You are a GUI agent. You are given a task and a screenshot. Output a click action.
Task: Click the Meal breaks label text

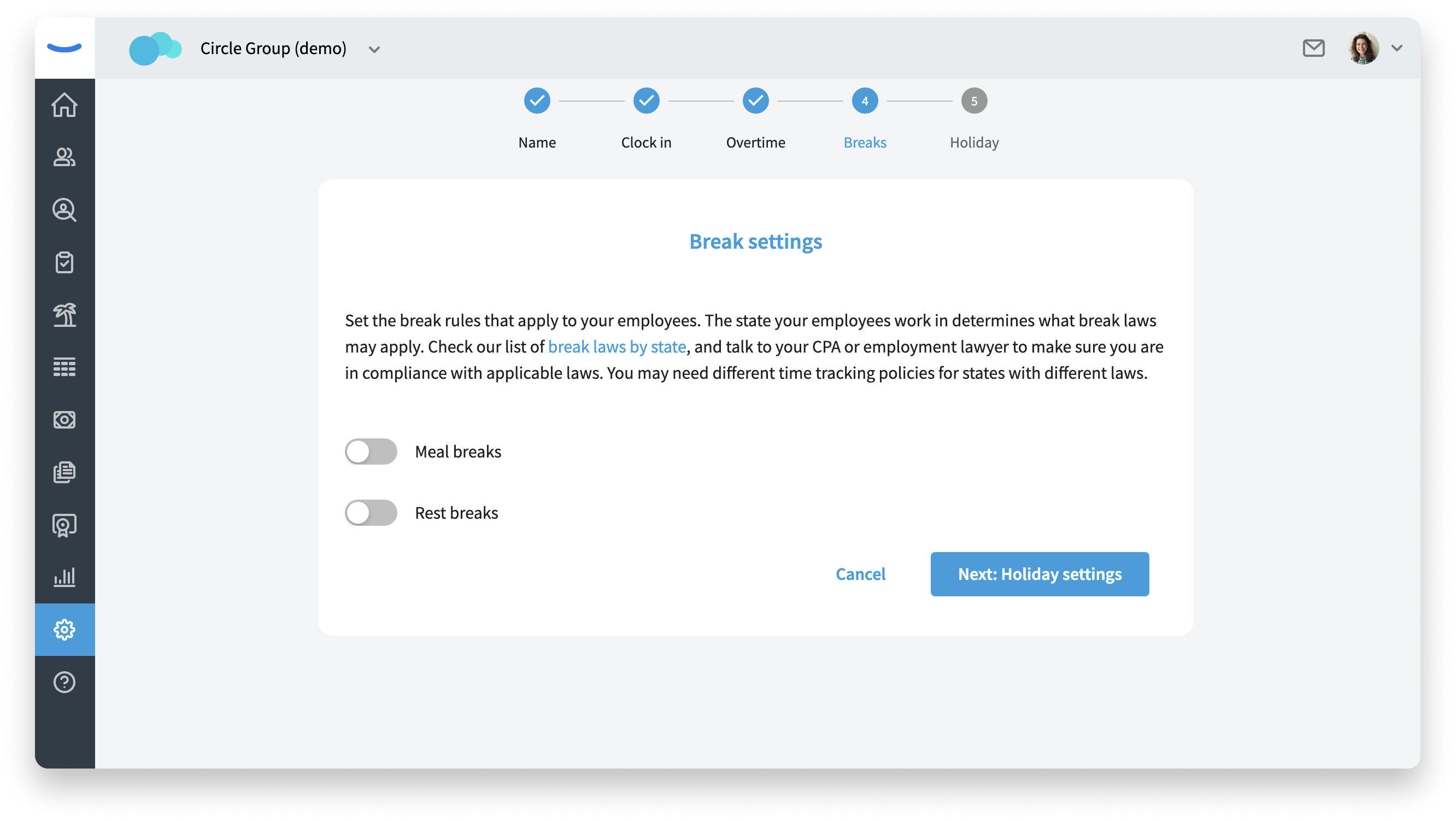[x=458, y=451]
